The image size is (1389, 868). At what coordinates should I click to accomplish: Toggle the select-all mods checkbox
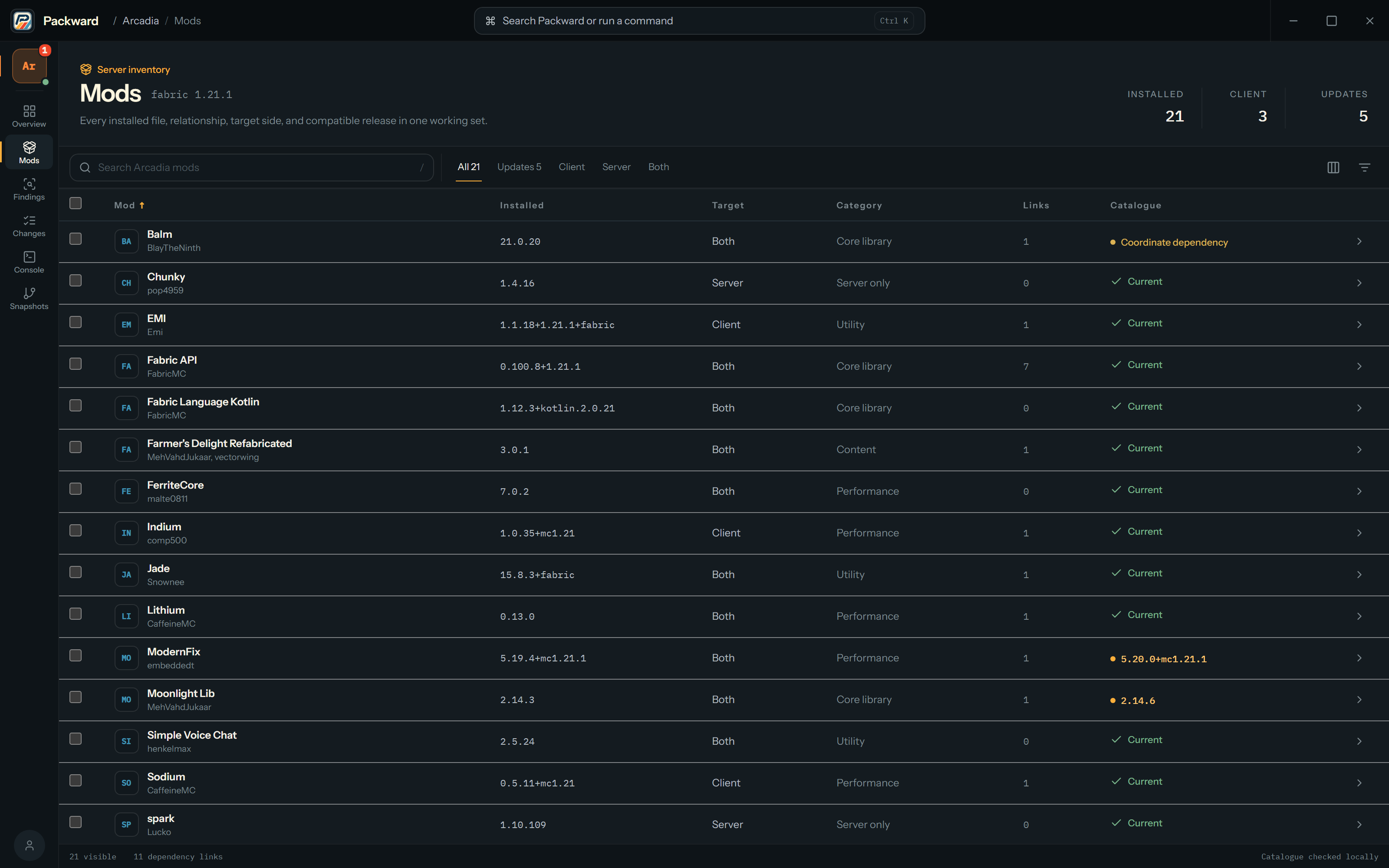point(75,203)
